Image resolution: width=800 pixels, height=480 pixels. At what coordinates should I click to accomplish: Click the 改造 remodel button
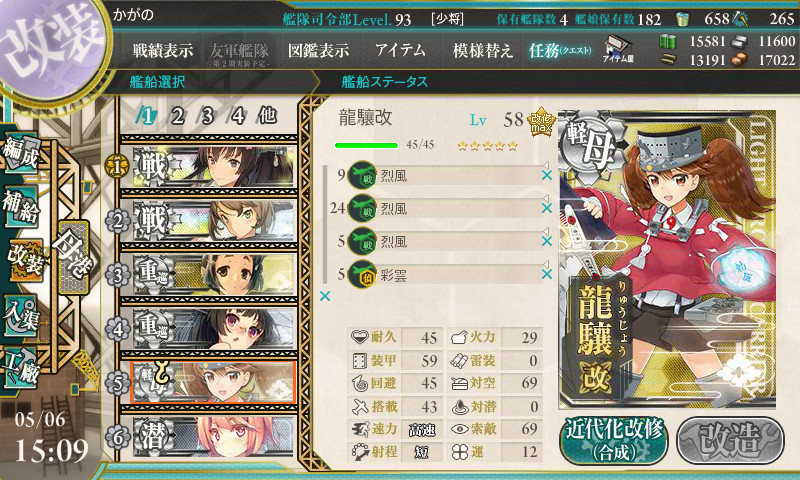730,440
